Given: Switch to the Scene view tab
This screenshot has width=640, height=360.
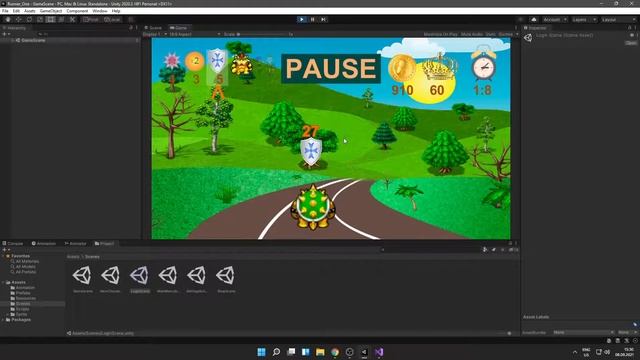Looking at the screenshot, I should click(x=154, y=28).
